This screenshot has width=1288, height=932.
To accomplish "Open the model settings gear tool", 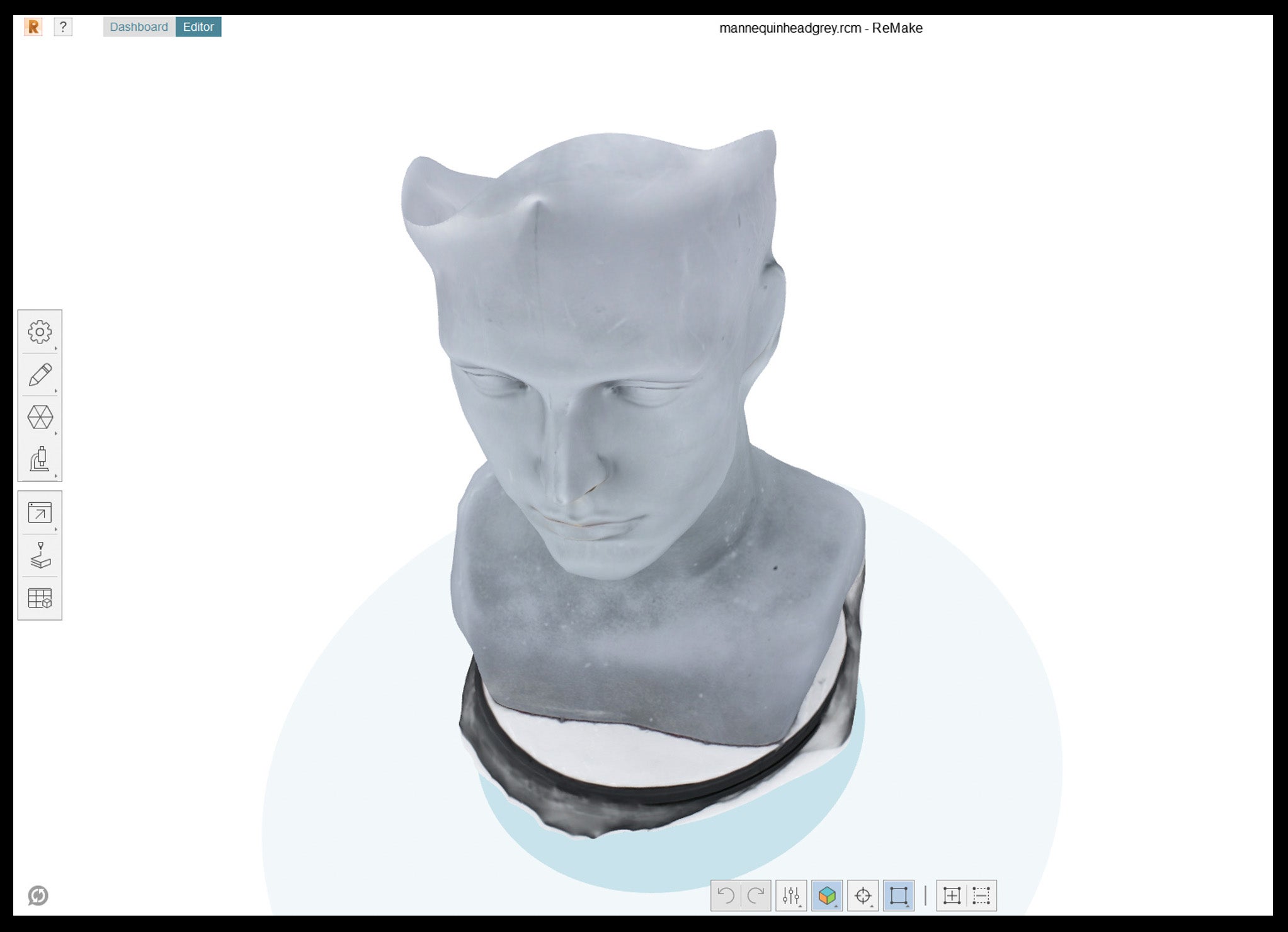I will click(x=40, y=332).
